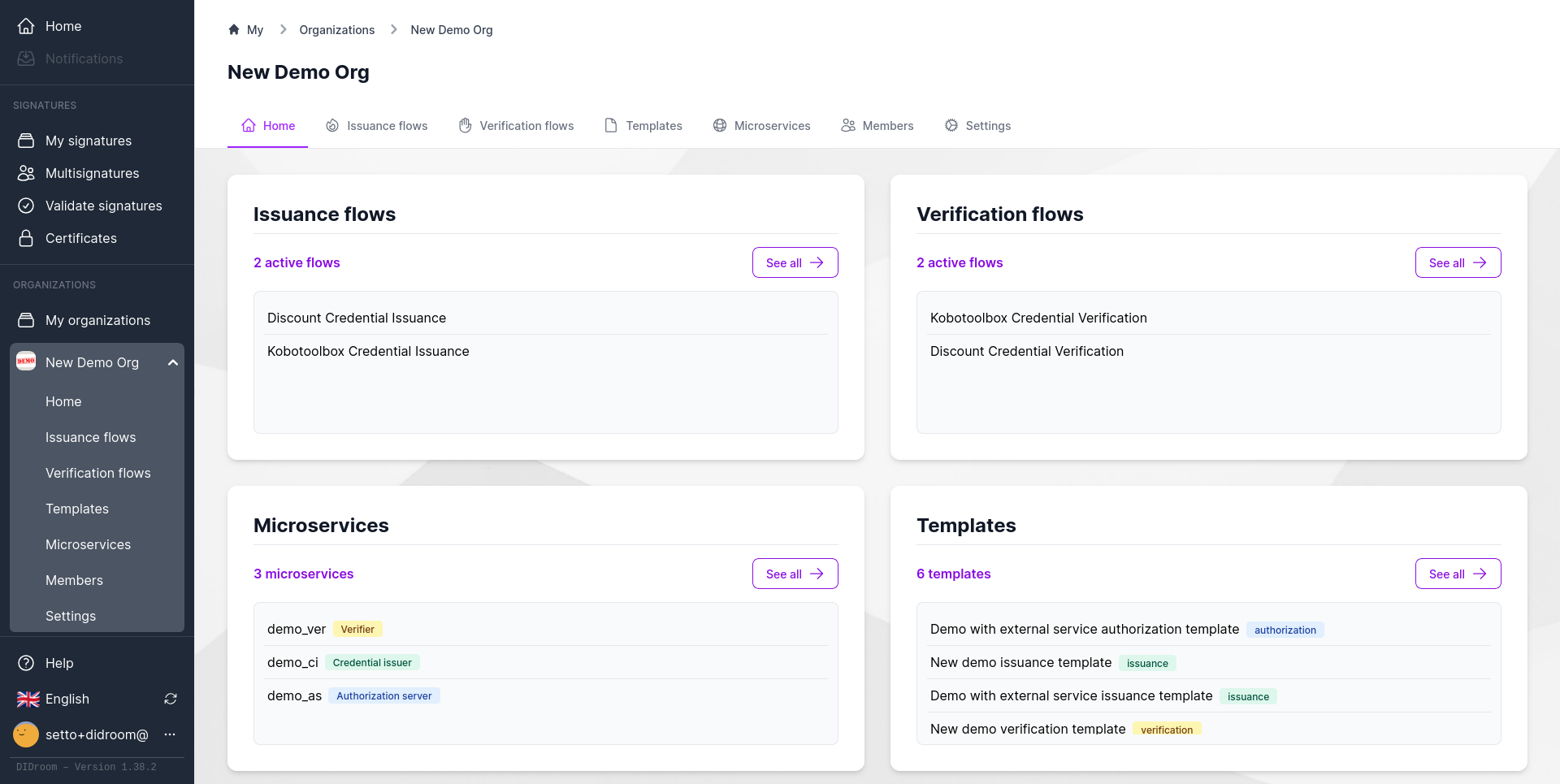Click the Help question mark icon
This screenshot has width=1560, height=784.
coord(26,663)
